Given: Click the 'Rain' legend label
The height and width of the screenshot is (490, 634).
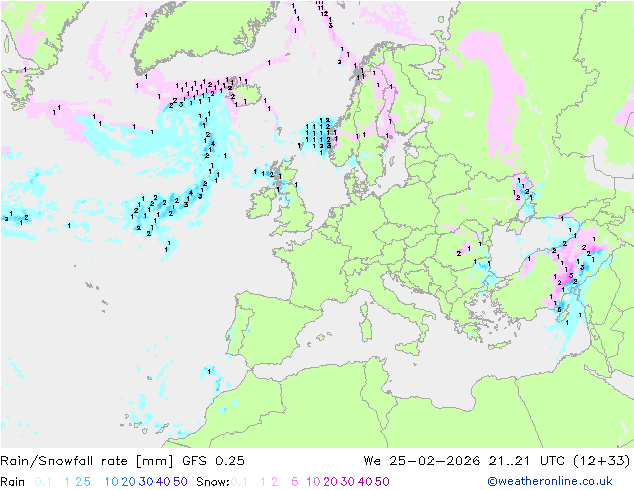Looking at the screenshot, I should 13,482.
